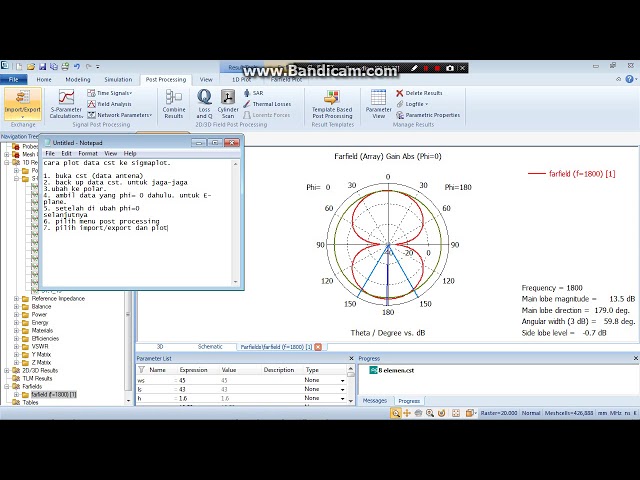Select farfield (f=1800) [1] tree item
Image resolution: width=640 pixels, height=480 pixels.
(53, 395)
